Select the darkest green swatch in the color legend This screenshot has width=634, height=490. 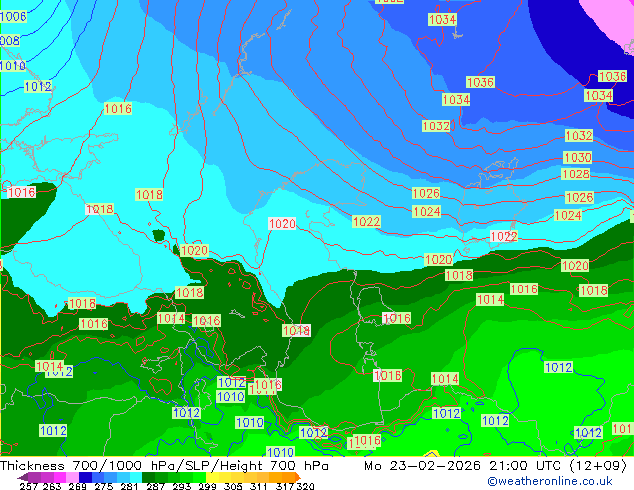coord(148,477)
